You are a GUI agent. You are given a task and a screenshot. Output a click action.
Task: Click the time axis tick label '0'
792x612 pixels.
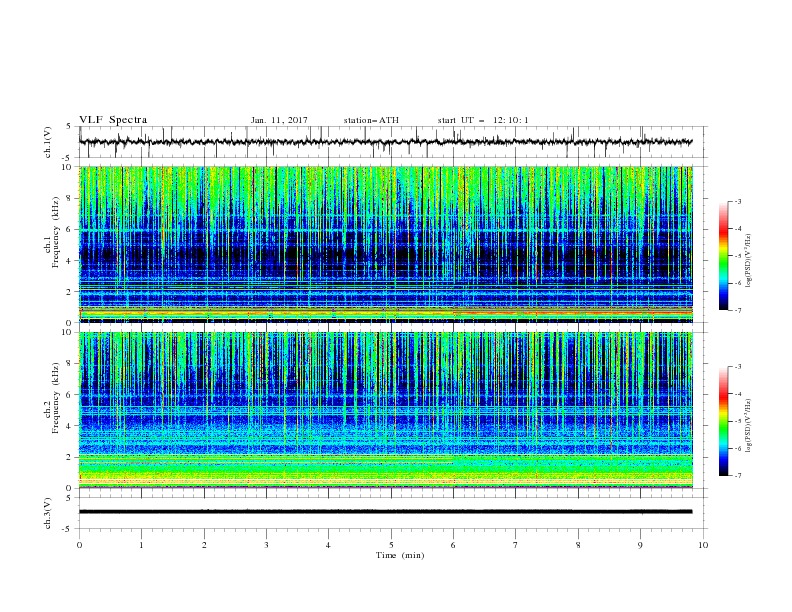79,545
